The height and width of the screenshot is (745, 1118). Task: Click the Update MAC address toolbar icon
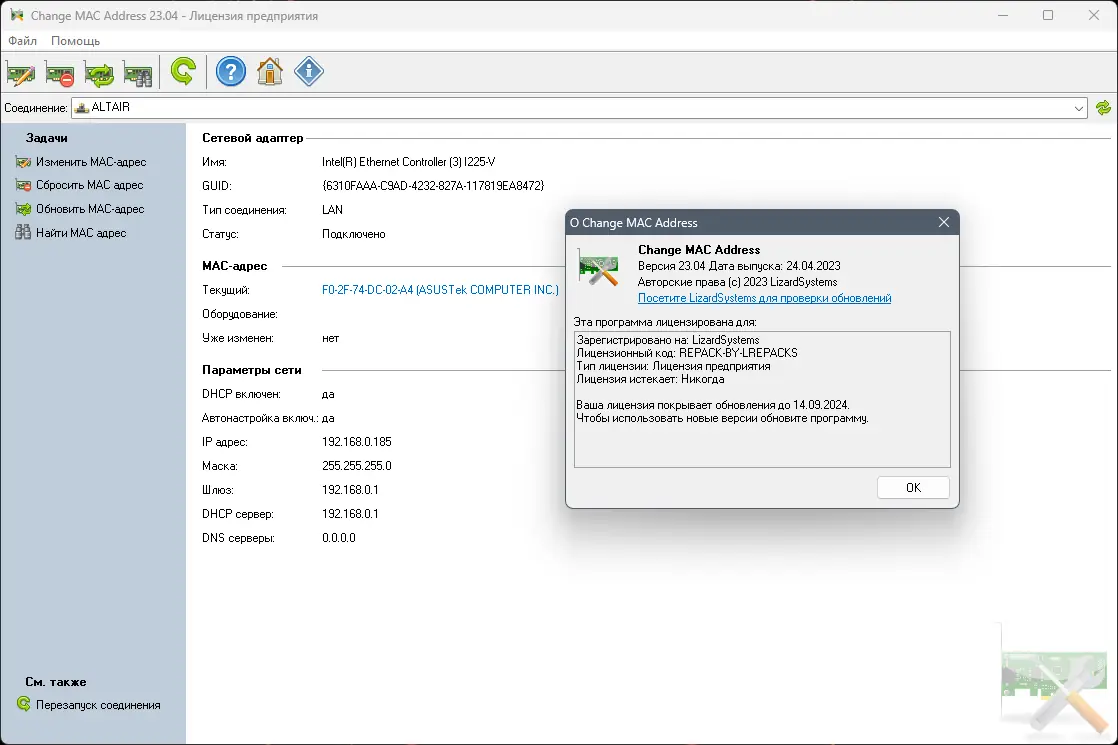pos(99,73)
